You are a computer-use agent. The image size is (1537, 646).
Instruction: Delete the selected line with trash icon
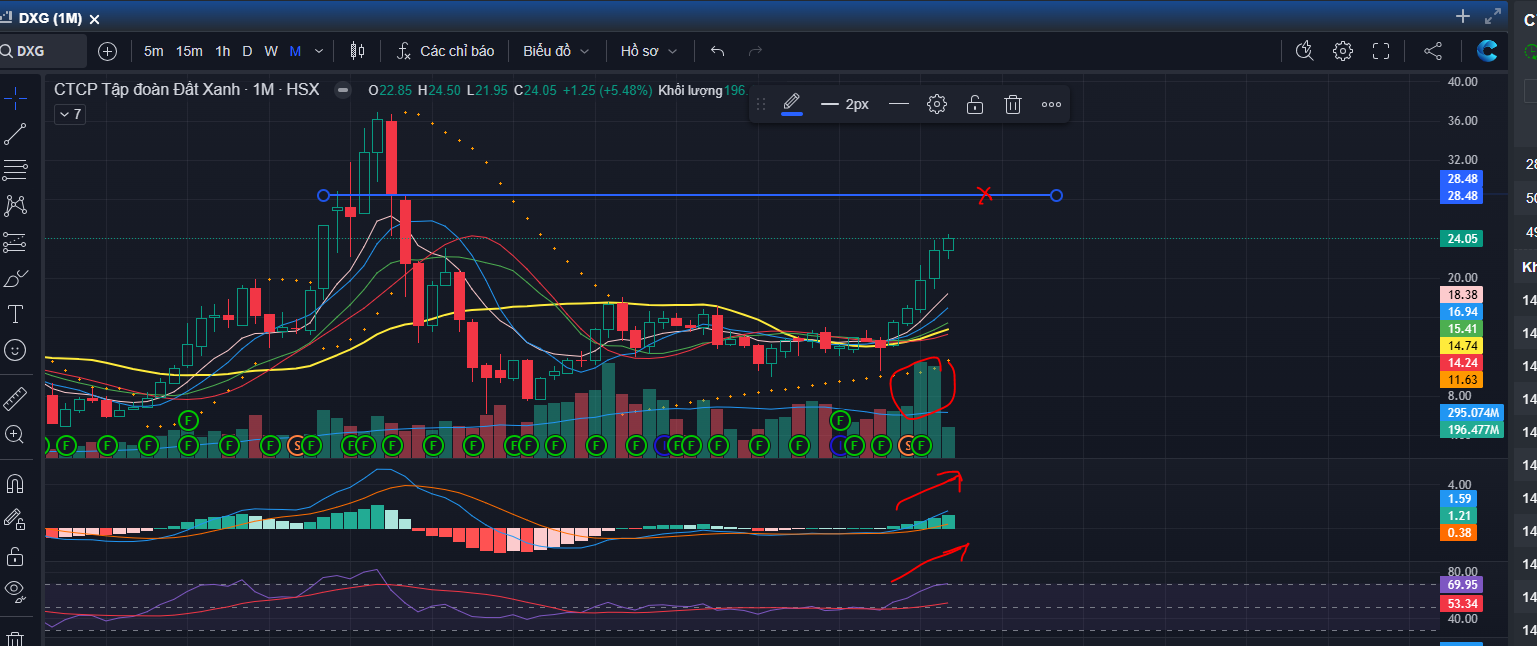coord(1012,104)
